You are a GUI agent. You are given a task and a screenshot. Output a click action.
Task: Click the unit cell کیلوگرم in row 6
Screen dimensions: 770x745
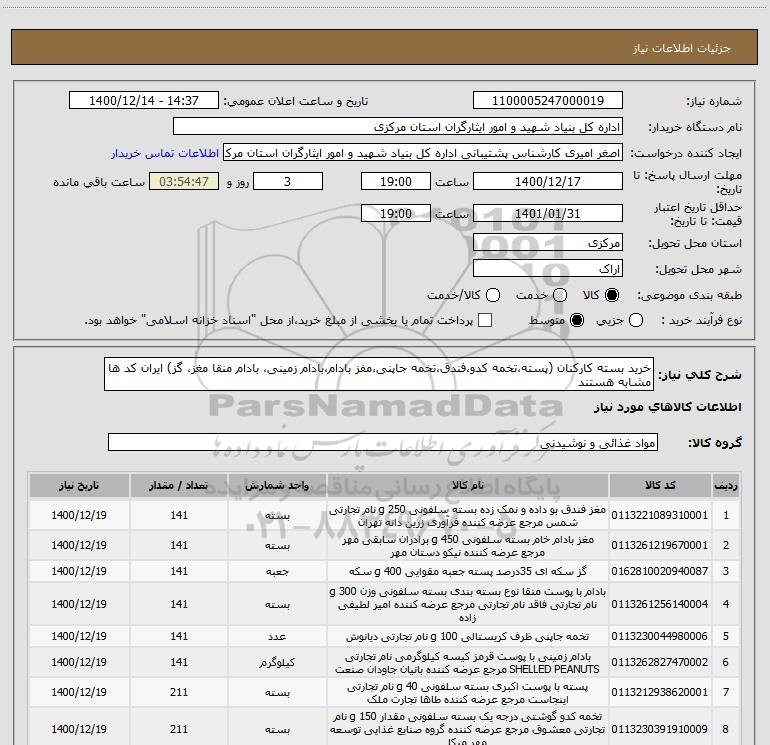pyautogui.click(x=277, y=662)
